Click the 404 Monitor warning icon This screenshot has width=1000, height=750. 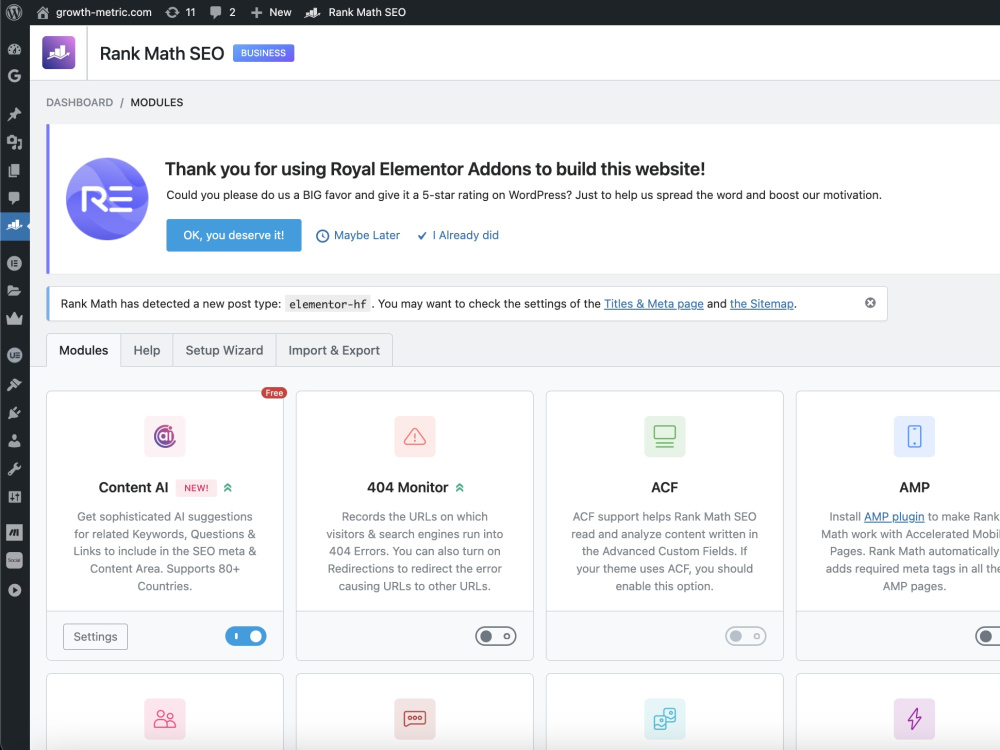415,436
